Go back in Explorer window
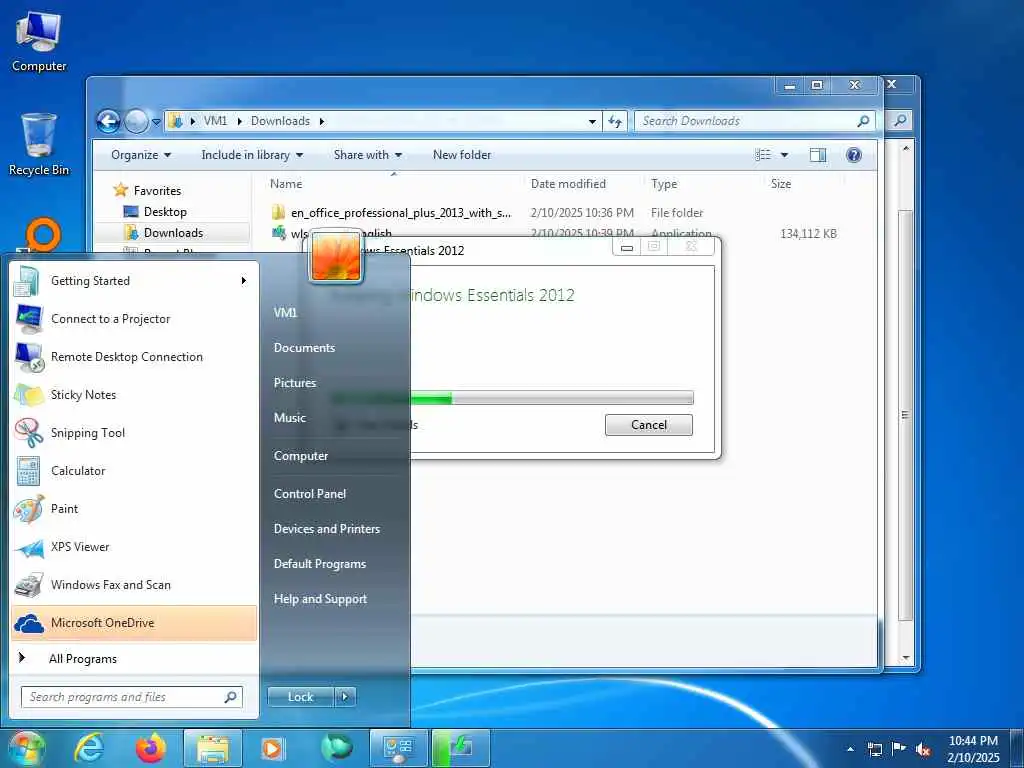This screenshot has width=1024, height=768. (x=108, y=121)
